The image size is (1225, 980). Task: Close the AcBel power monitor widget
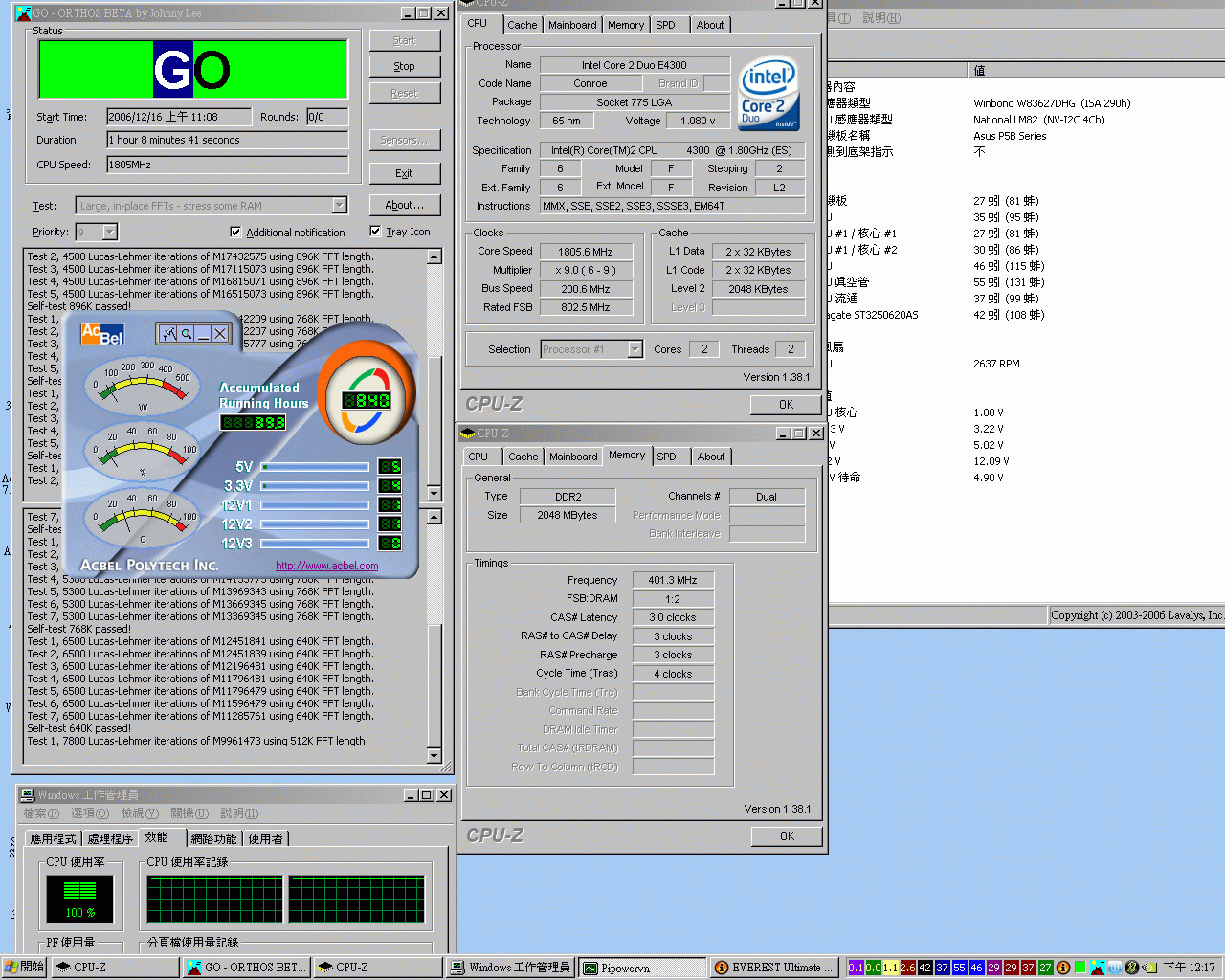(220, 333)
